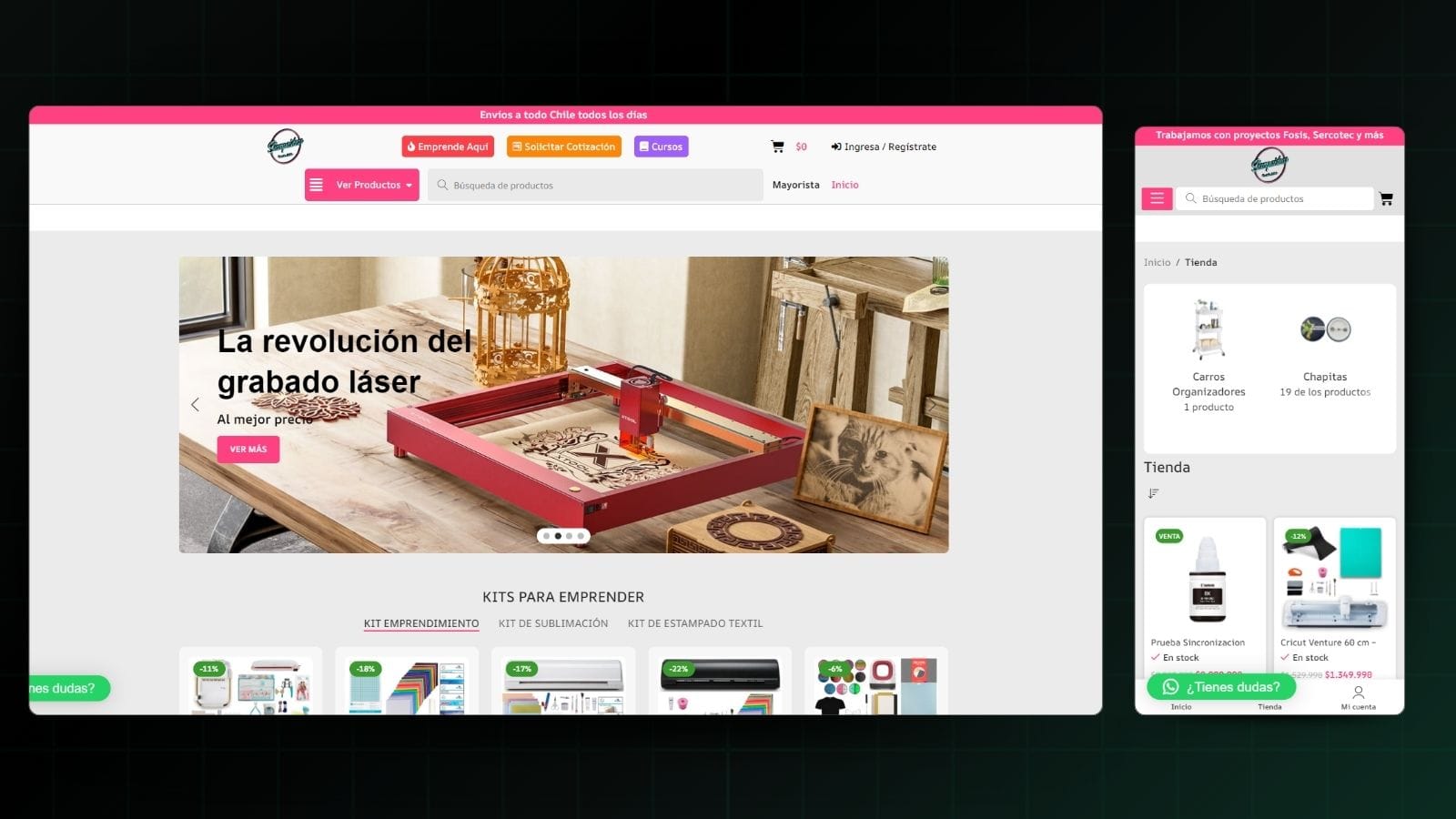Click the Solicitar Cotización button

[x=563, y=147]
